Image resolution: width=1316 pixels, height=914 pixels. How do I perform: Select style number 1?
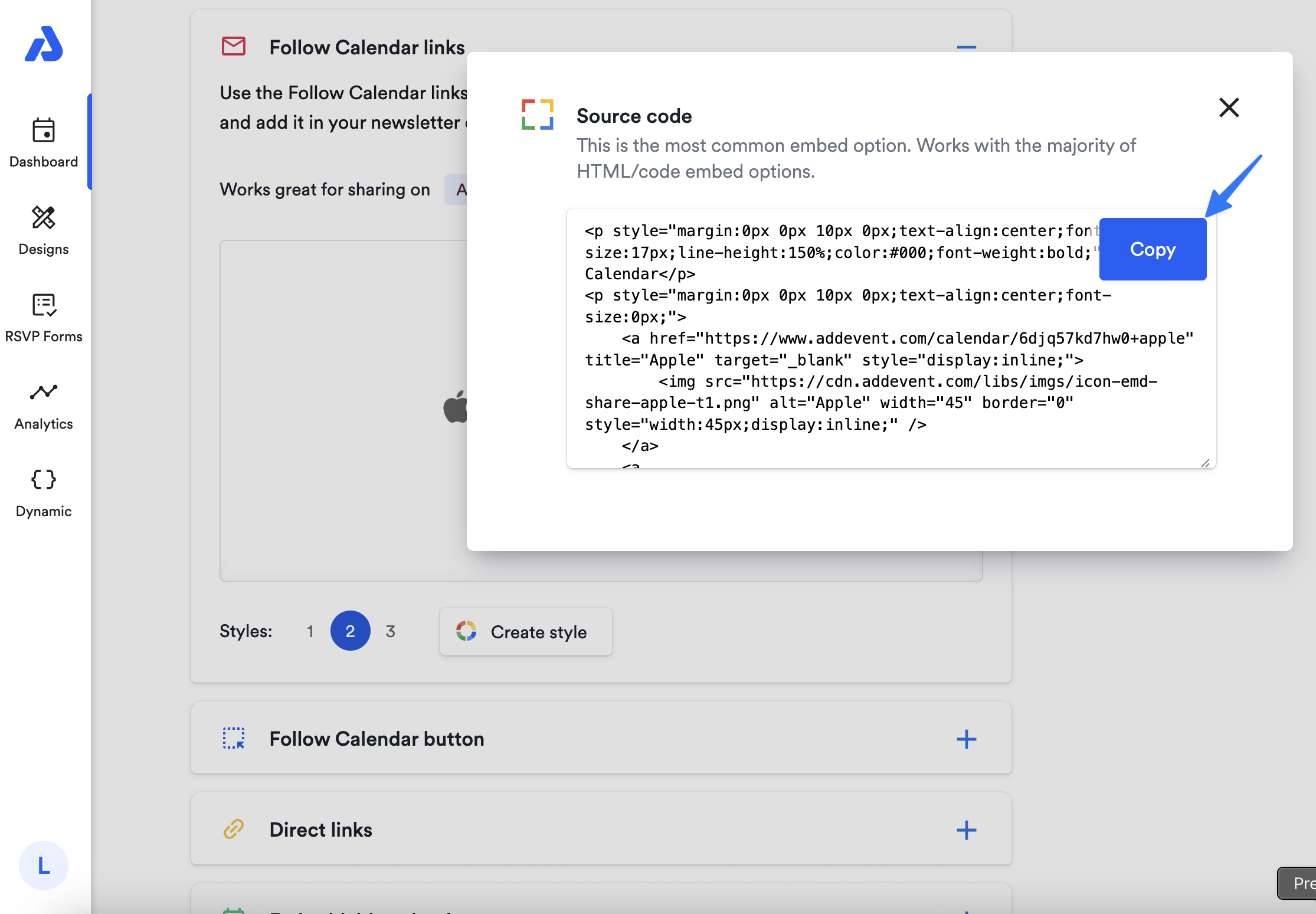click(310, 631)
